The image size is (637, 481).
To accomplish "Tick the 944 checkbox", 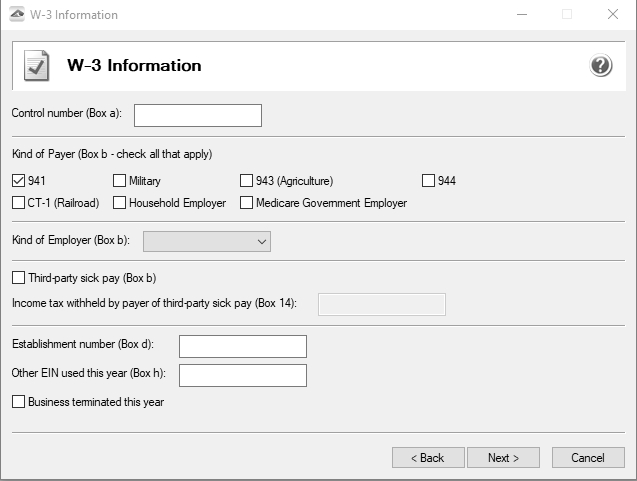I will [428, 180].
